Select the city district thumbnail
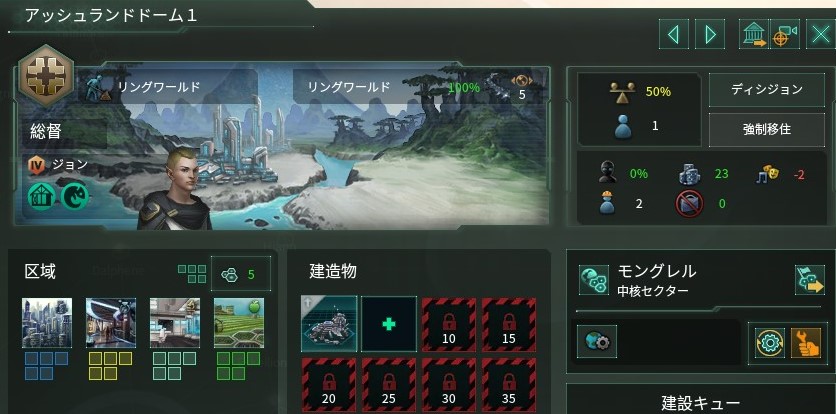The height and width of the screenshot is (414, 836). click(x=47, y=323)
